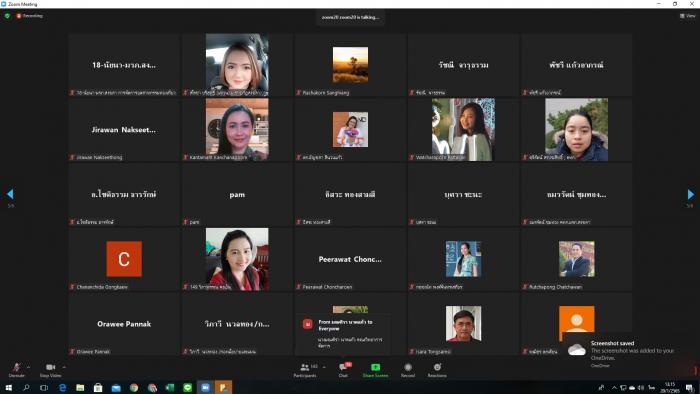
Task: Select the orange C avatar tile
Action: [x=124, y=259]
